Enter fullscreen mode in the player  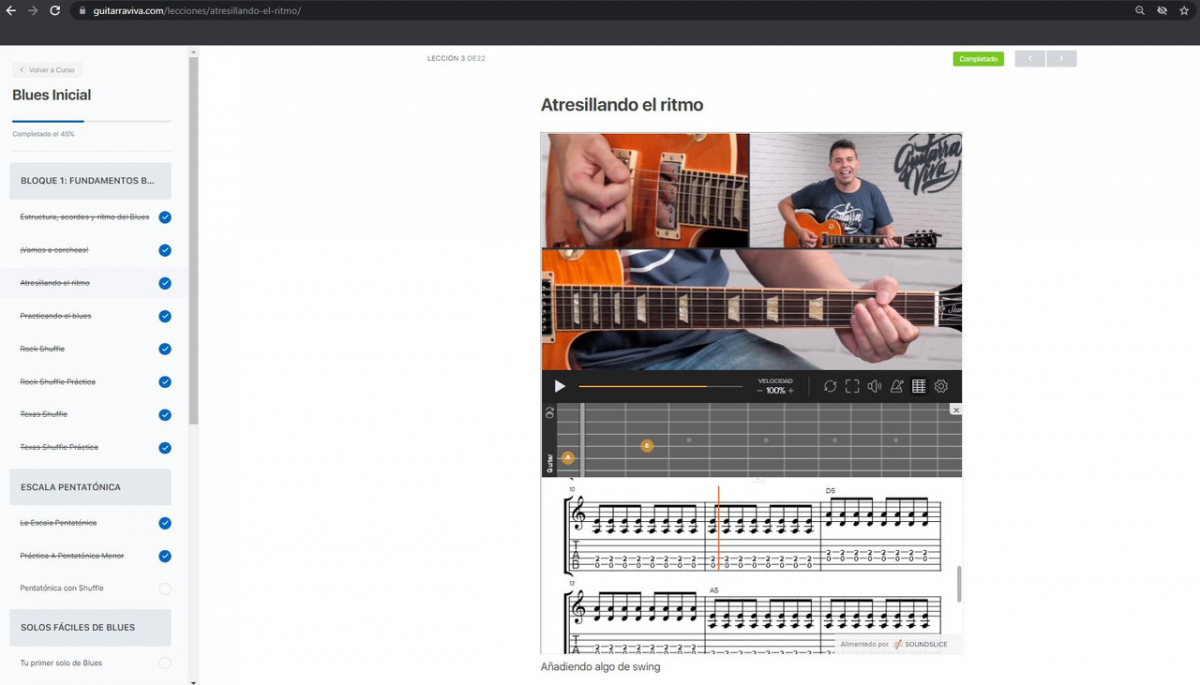[x=852, y=387]
